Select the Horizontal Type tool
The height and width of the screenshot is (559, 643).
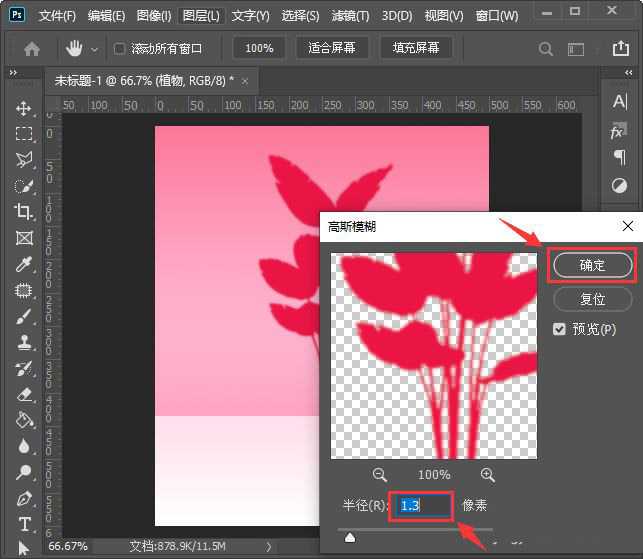coord(24,524)
